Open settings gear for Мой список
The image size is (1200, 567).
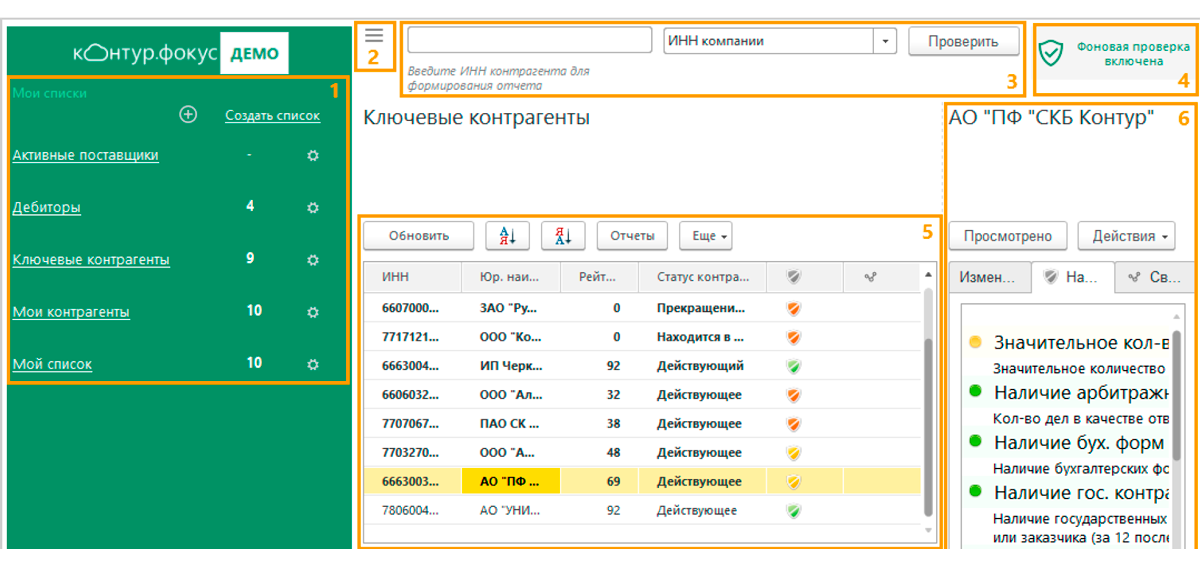click(313, 364)
